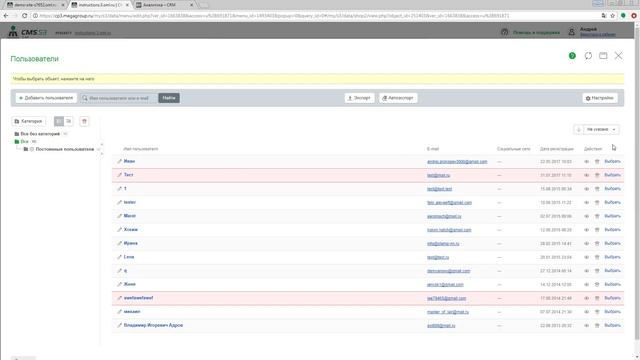The height and width of the screenshot is (360, 640).
Task: Open the green help question-mark icon
Action: point(572,56)
